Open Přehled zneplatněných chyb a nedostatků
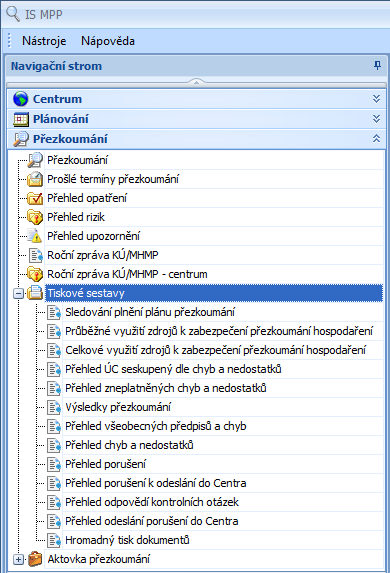The image size is (390, 573). point(166,388)
